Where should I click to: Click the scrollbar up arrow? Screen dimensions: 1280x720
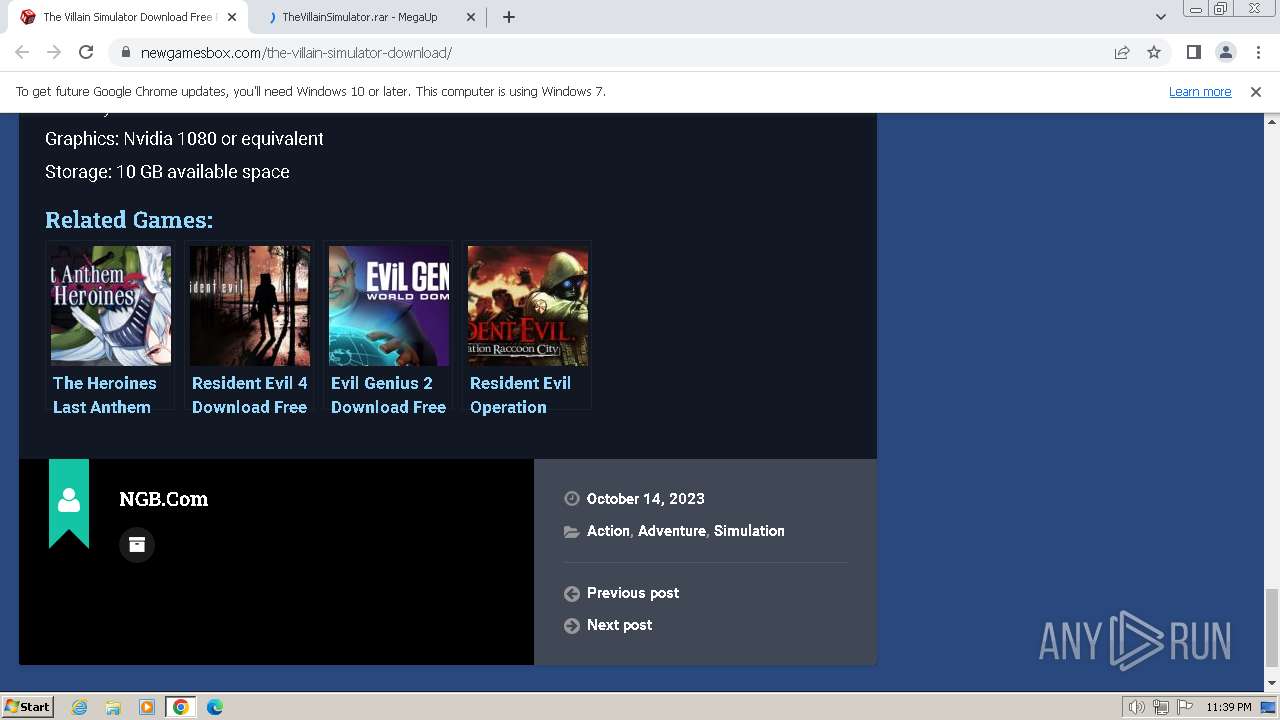click(x=1271, y=121)
